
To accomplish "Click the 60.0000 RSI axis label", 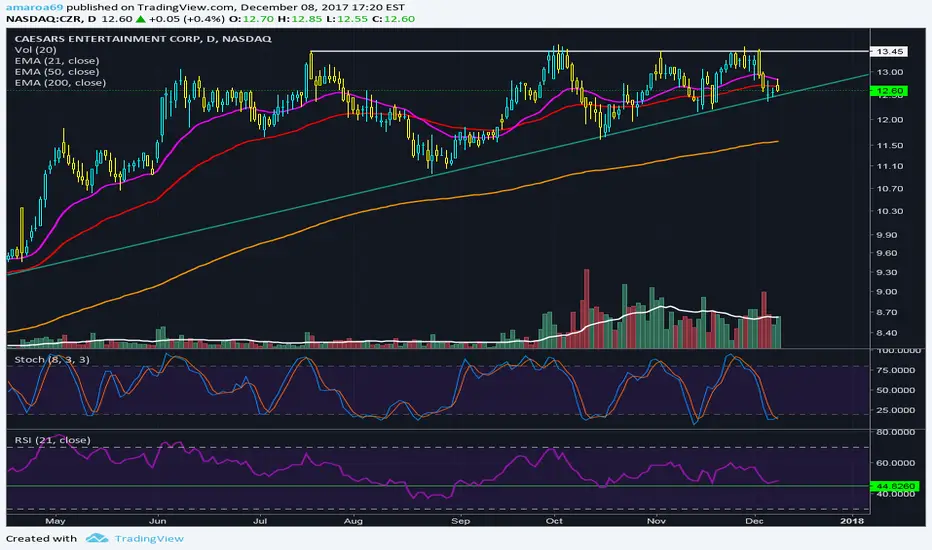I will point(895,463).
